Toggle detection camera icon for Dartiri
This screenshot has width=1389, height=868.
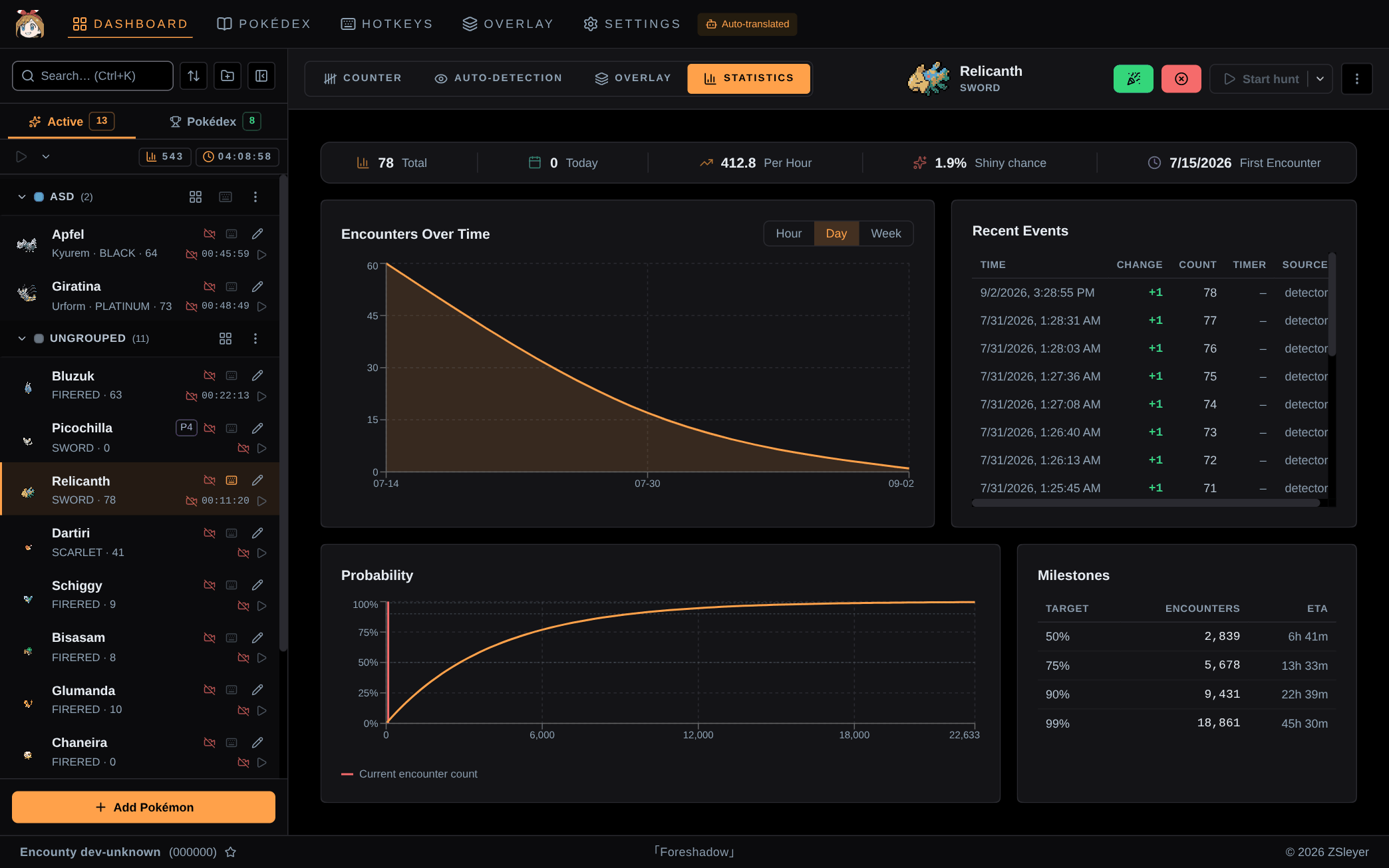[x=210, y=533]
